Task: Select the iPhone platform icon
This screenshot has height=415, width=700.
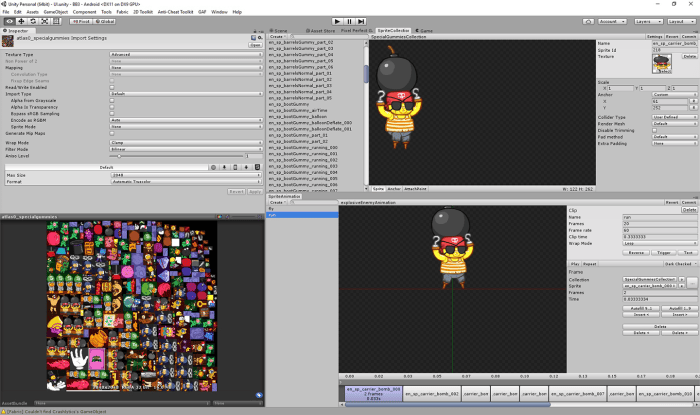Action: click(235, 167)
